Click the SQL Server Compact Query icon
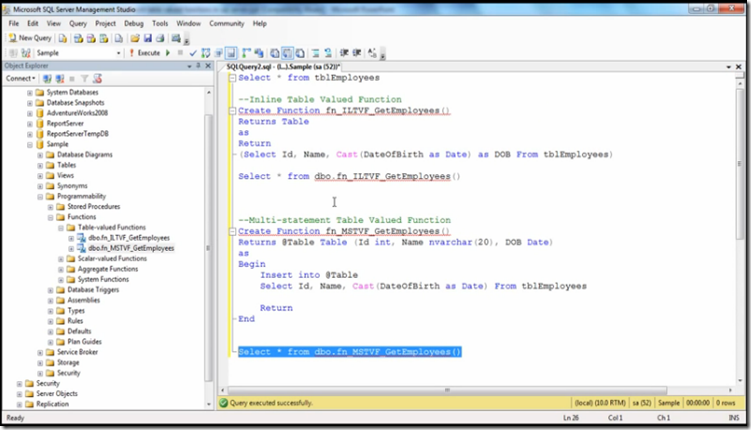 coord(119,38)
